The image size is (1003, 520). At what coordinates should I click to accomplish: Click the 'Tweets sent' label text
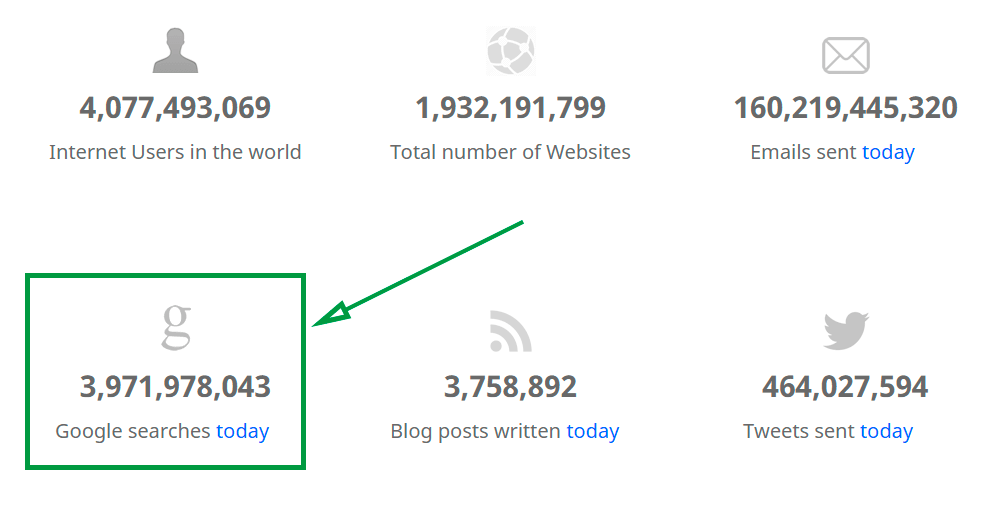coord(799,431)
